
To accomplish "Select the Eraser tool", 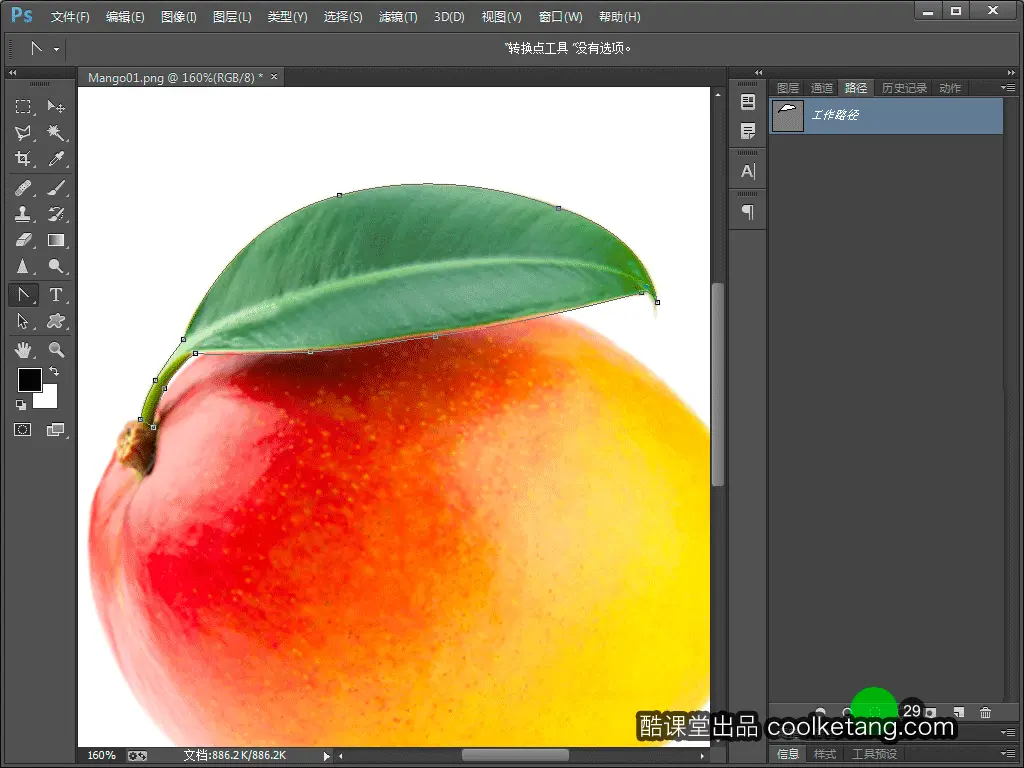I will pyautogui.click(x=23, y=240).
